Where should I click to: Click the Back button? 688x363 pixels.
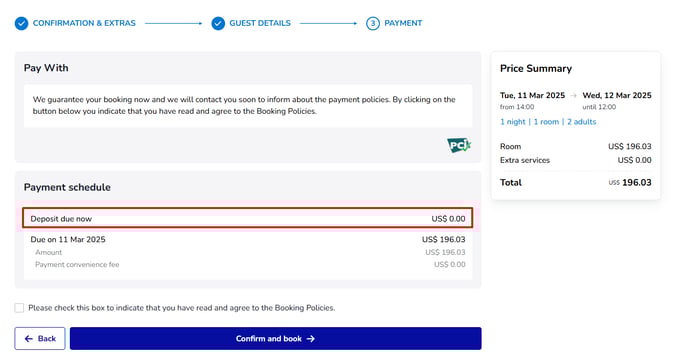[x=40, y=338]
